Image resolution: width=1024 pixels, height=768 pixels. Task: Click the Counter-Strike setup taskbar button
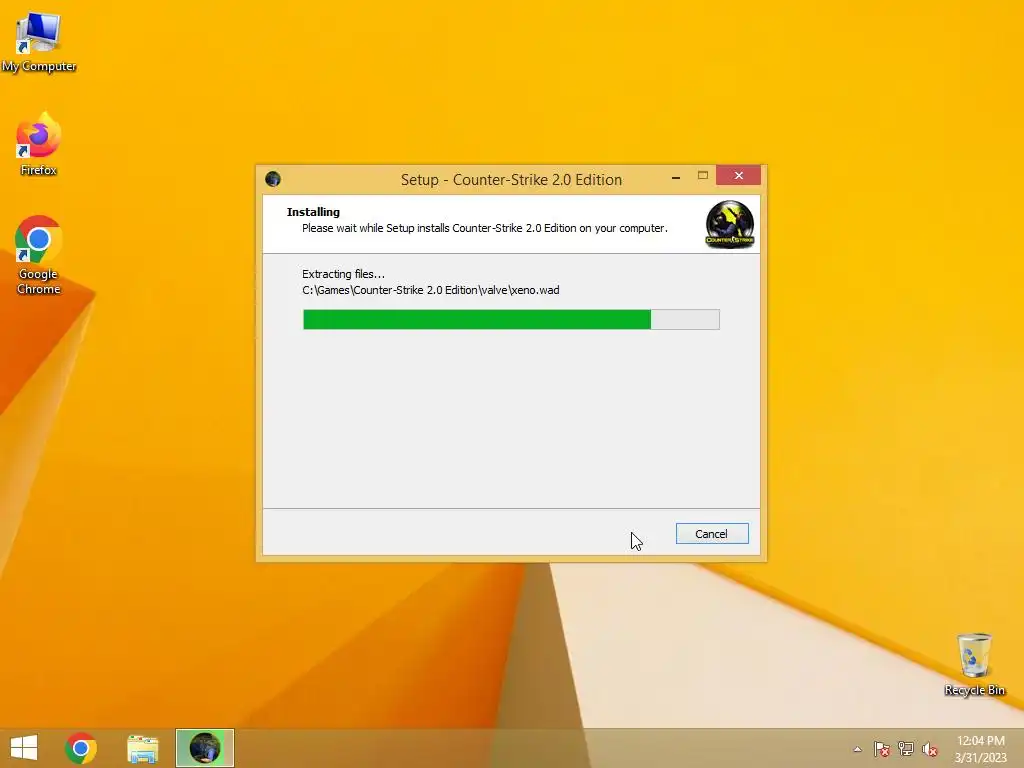click(204, 748)
